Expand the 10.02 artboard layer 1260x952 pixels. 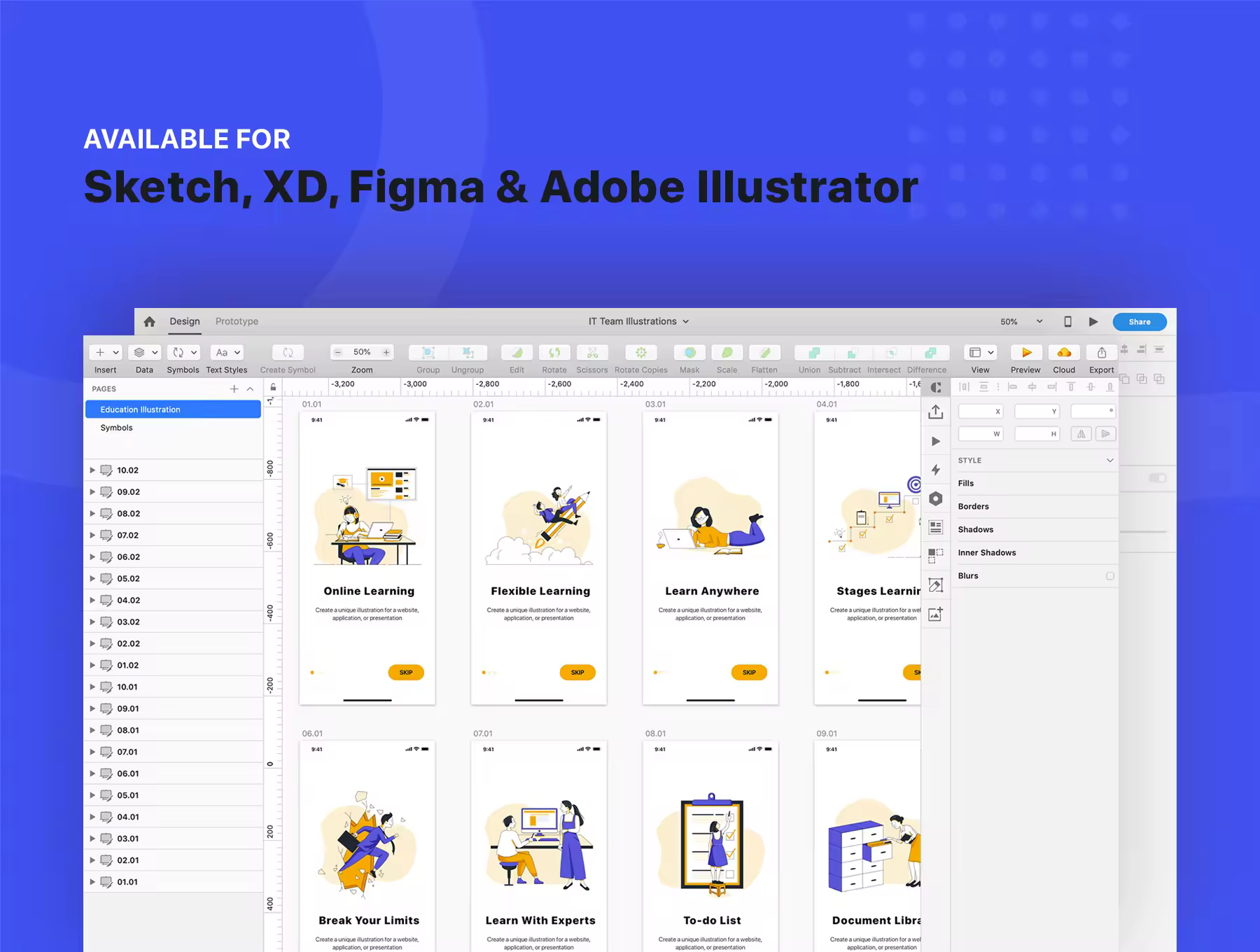pos(92,470)
